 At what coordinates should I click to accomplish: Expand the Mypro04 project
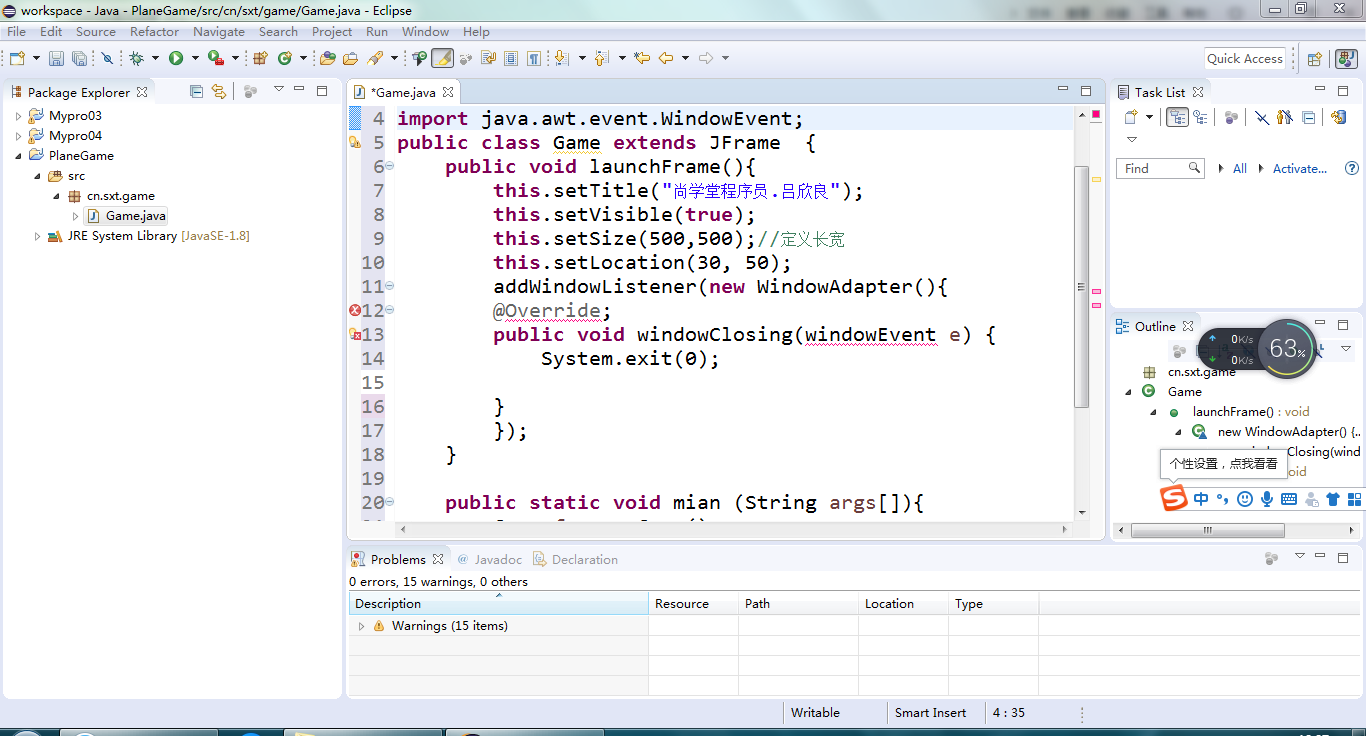click(x=18, y=136)
